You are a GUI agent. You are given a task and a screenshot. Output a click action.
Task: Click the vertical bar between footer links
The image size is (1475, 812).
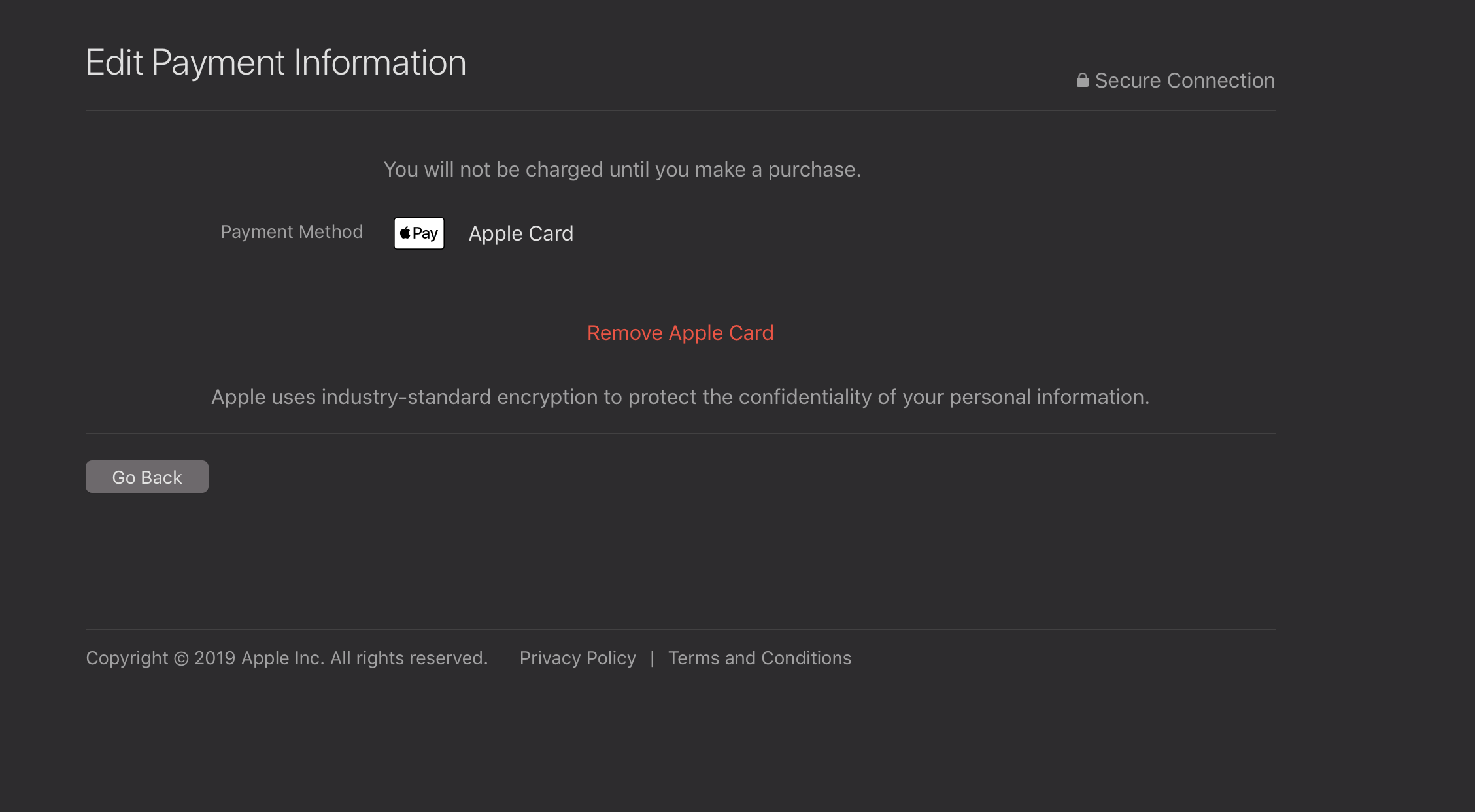coord(652,658)
